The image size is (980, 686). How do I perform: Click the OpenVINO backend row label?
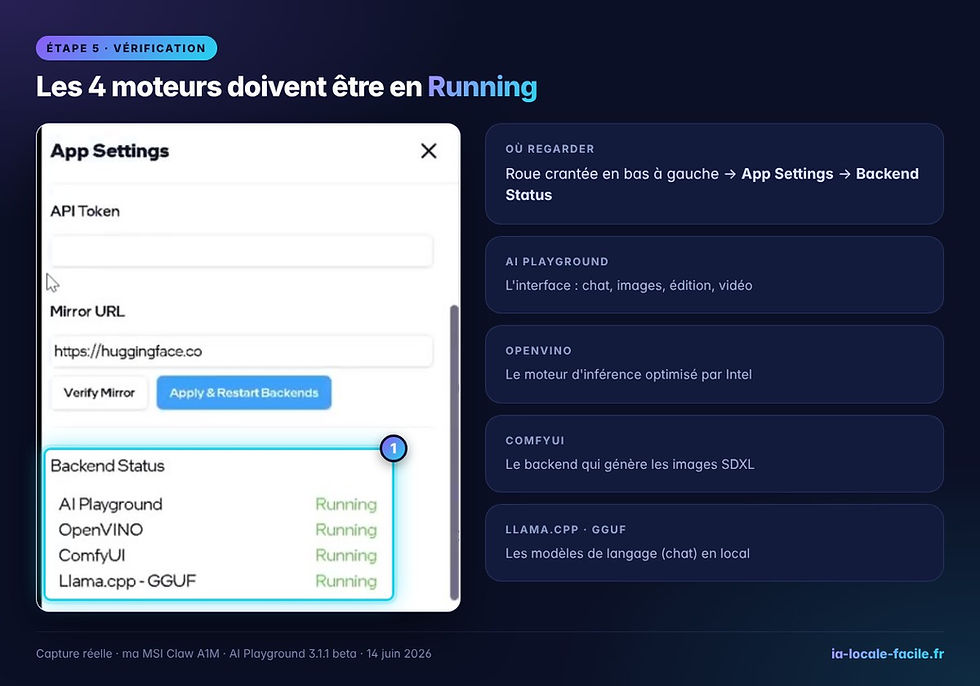(101, 530)
